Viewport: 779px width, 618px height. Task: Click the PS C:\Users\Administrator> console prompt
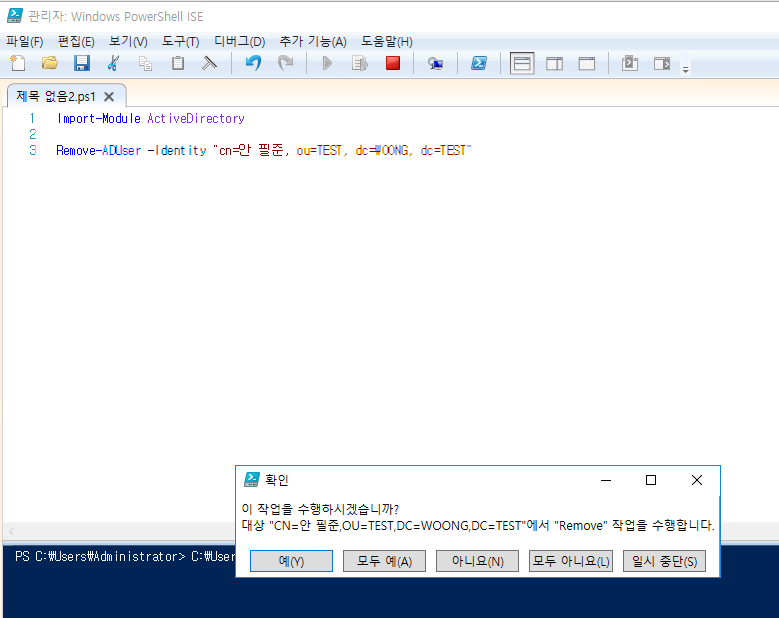tap(100, 556)
